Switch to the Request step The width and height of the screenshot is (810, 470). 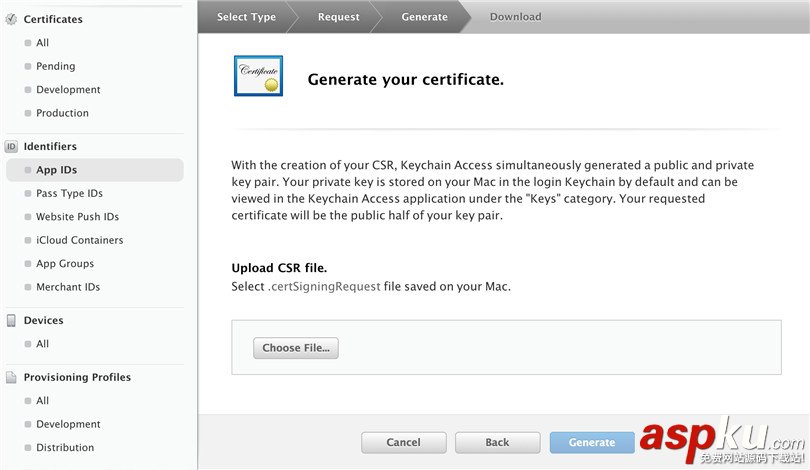pyautogui.click(x=338, y=17)
